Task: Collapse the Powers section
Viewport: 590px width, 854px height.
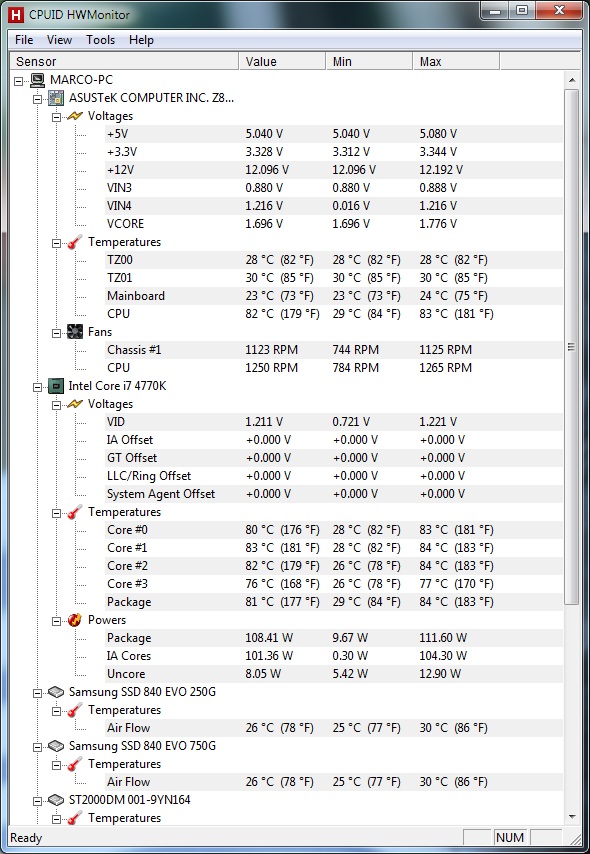Action: pyautogui.click(x=56, y=620)
